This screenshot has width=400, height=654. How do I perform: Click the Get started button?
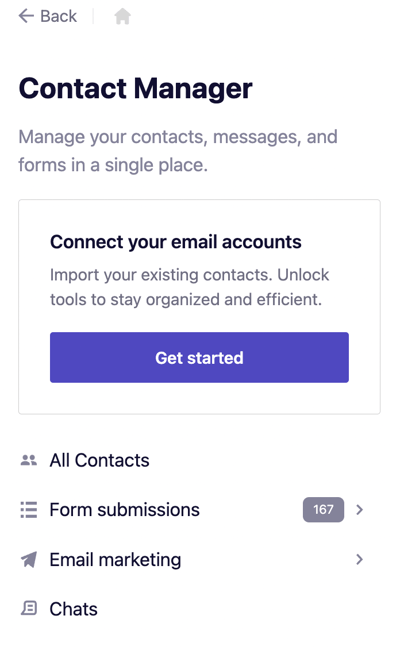point(199,357)
